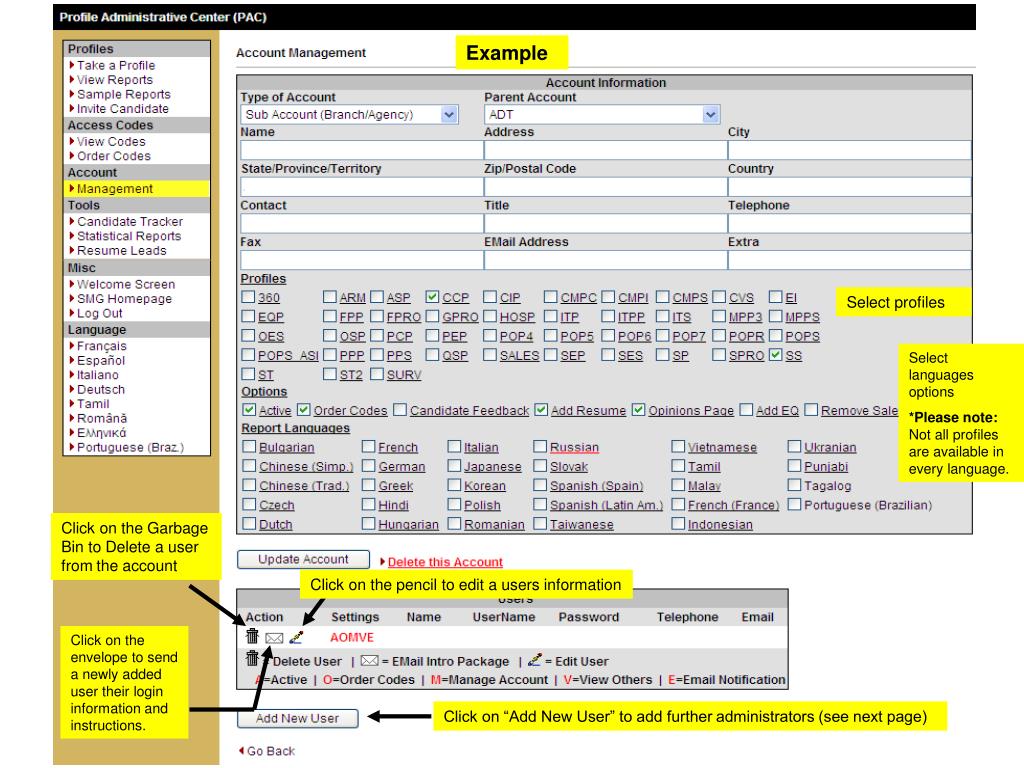This screenshot has height=768, width=1024.
Task: Click the Name input field
Action: [362, 150]
